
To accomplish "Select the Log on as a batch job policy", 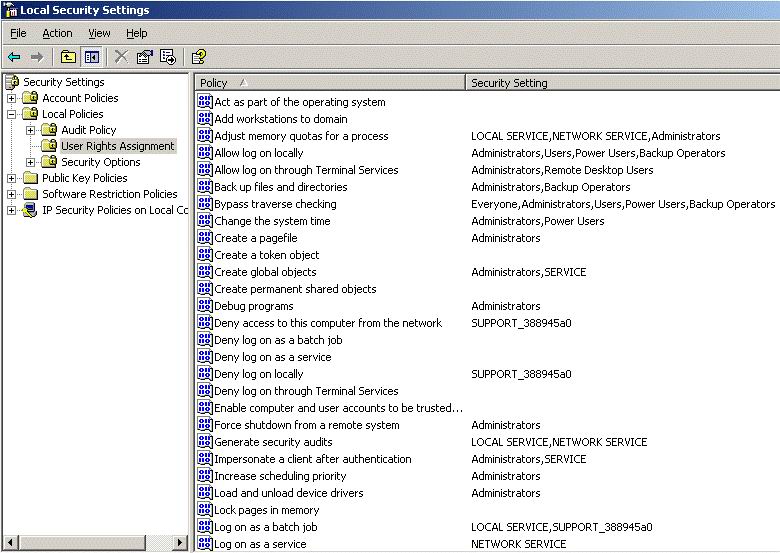I will [x=266, y=527].
